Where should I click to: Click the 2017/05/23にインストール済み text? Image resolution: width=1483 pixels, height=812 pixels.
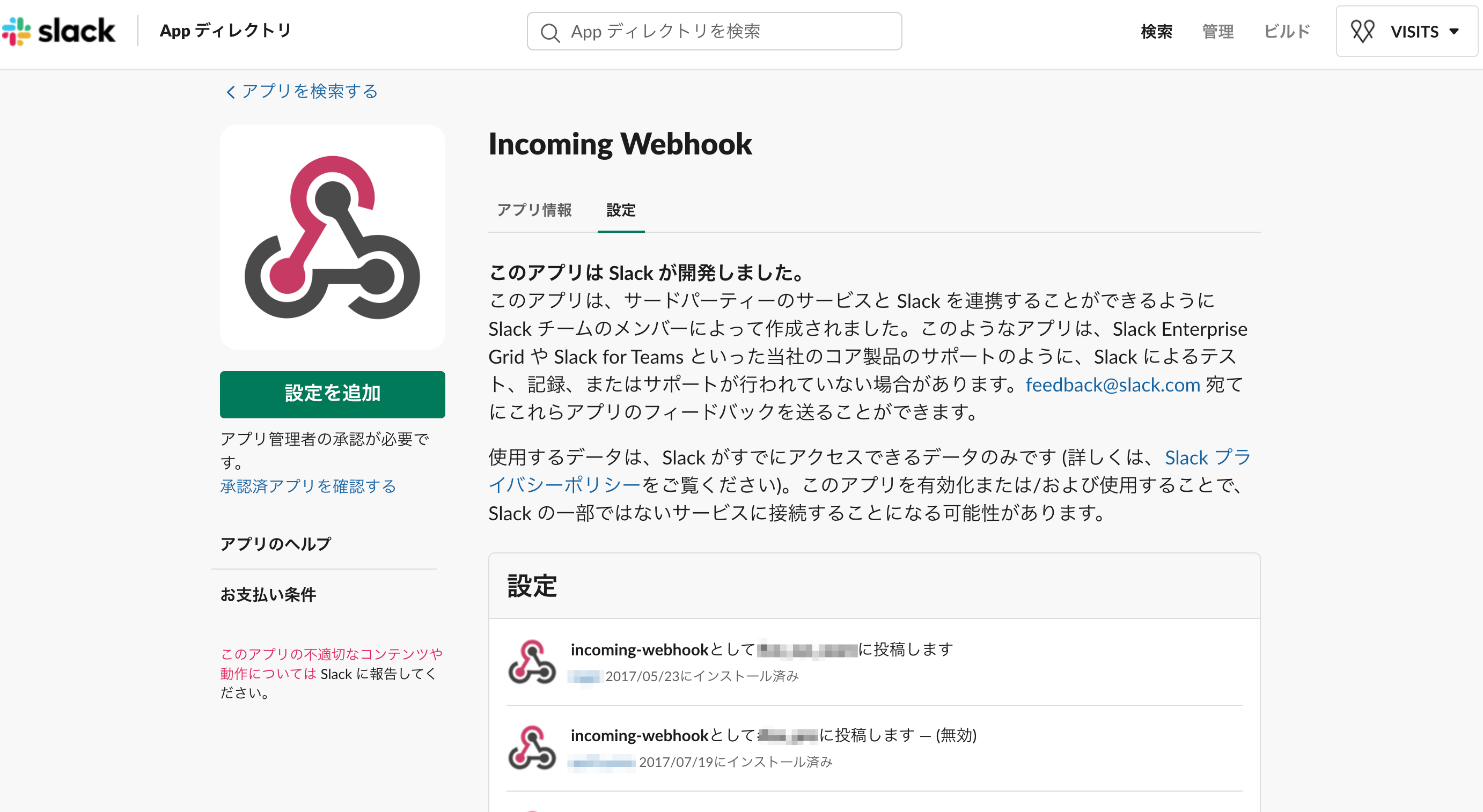[x=702, y=676]
